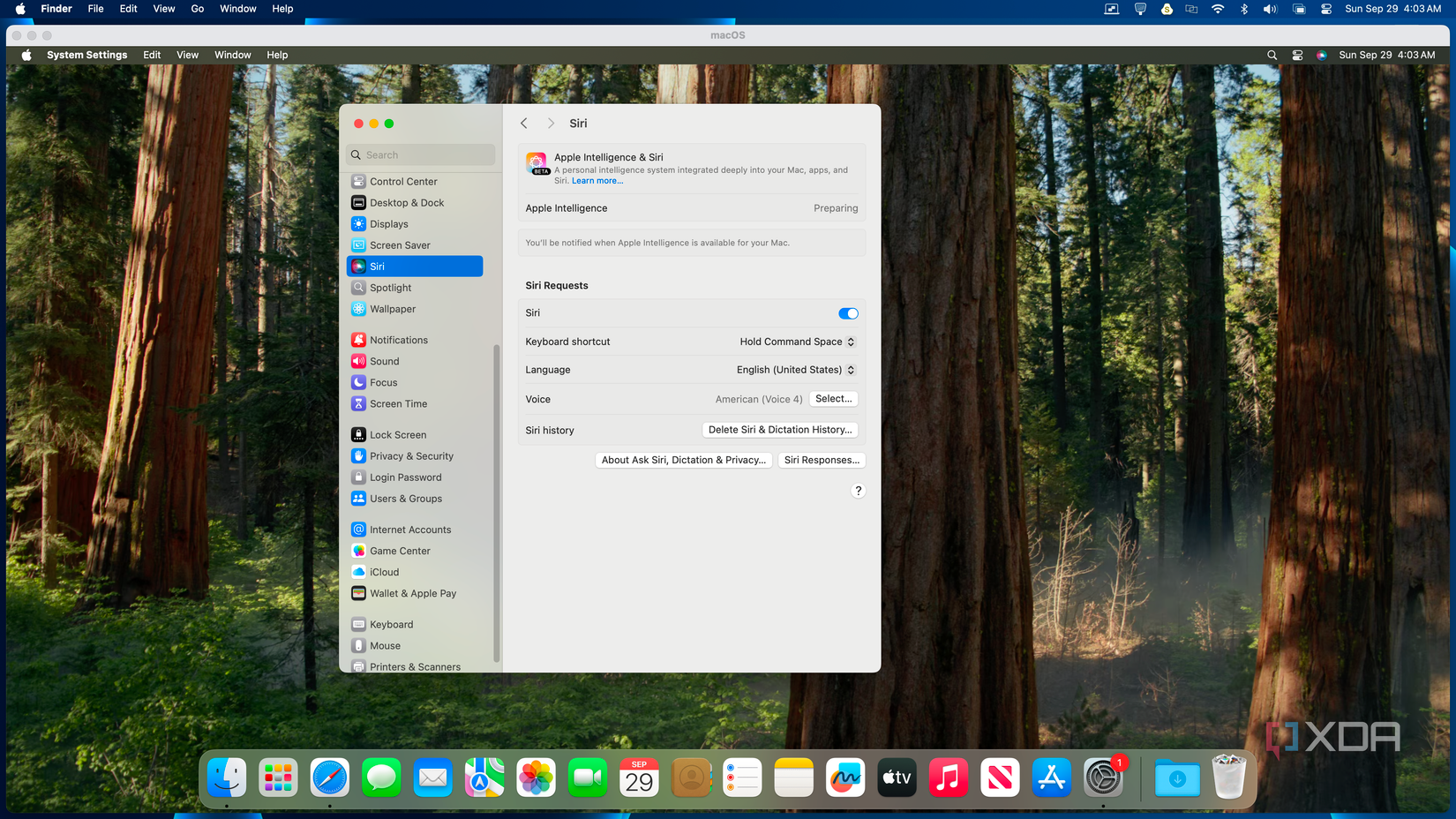Select Privacy & Security in sidebar
This screenshot has height=819, width=1456.
point(415,456)
